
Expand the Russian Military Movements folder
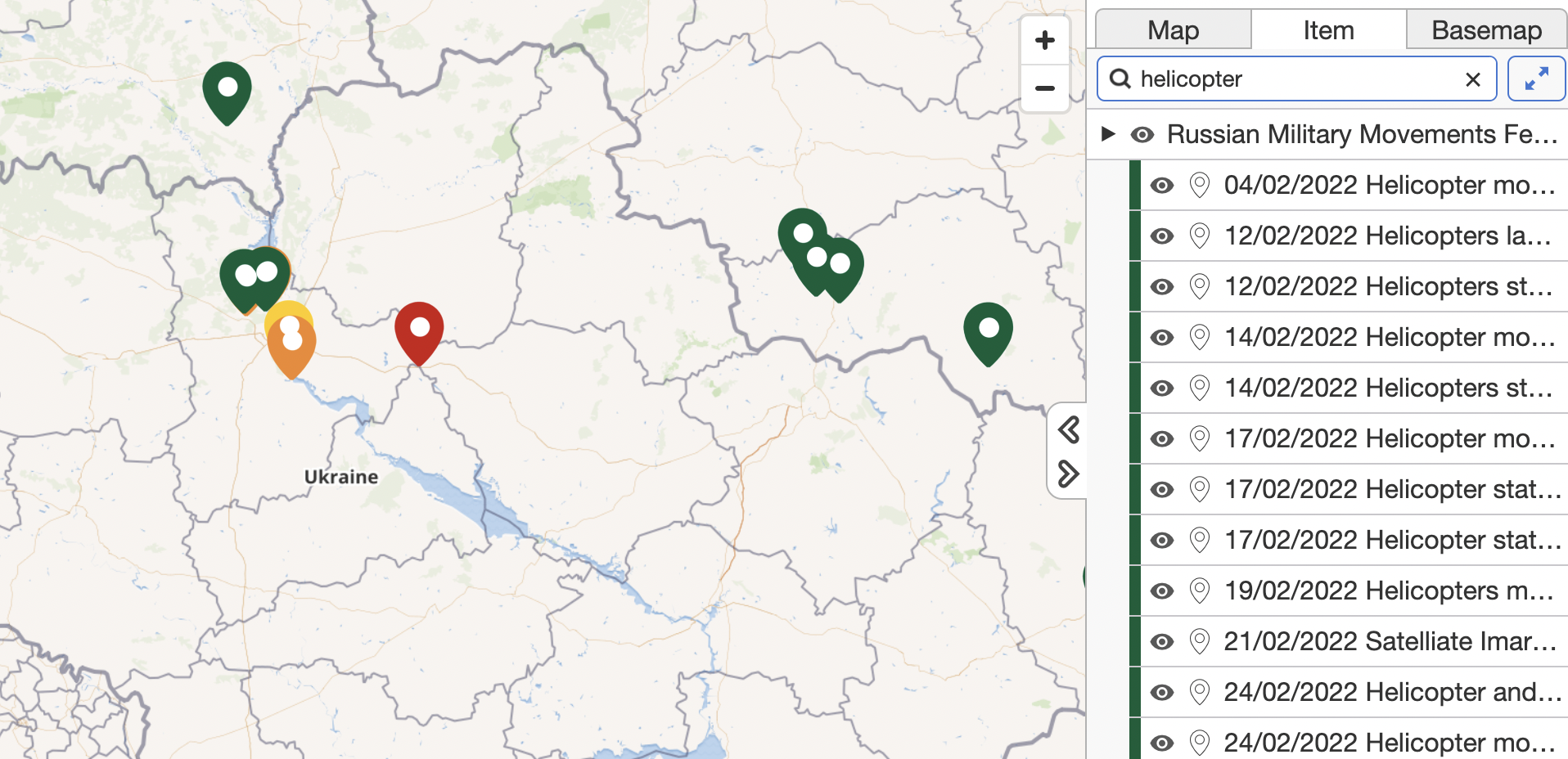1108,134
